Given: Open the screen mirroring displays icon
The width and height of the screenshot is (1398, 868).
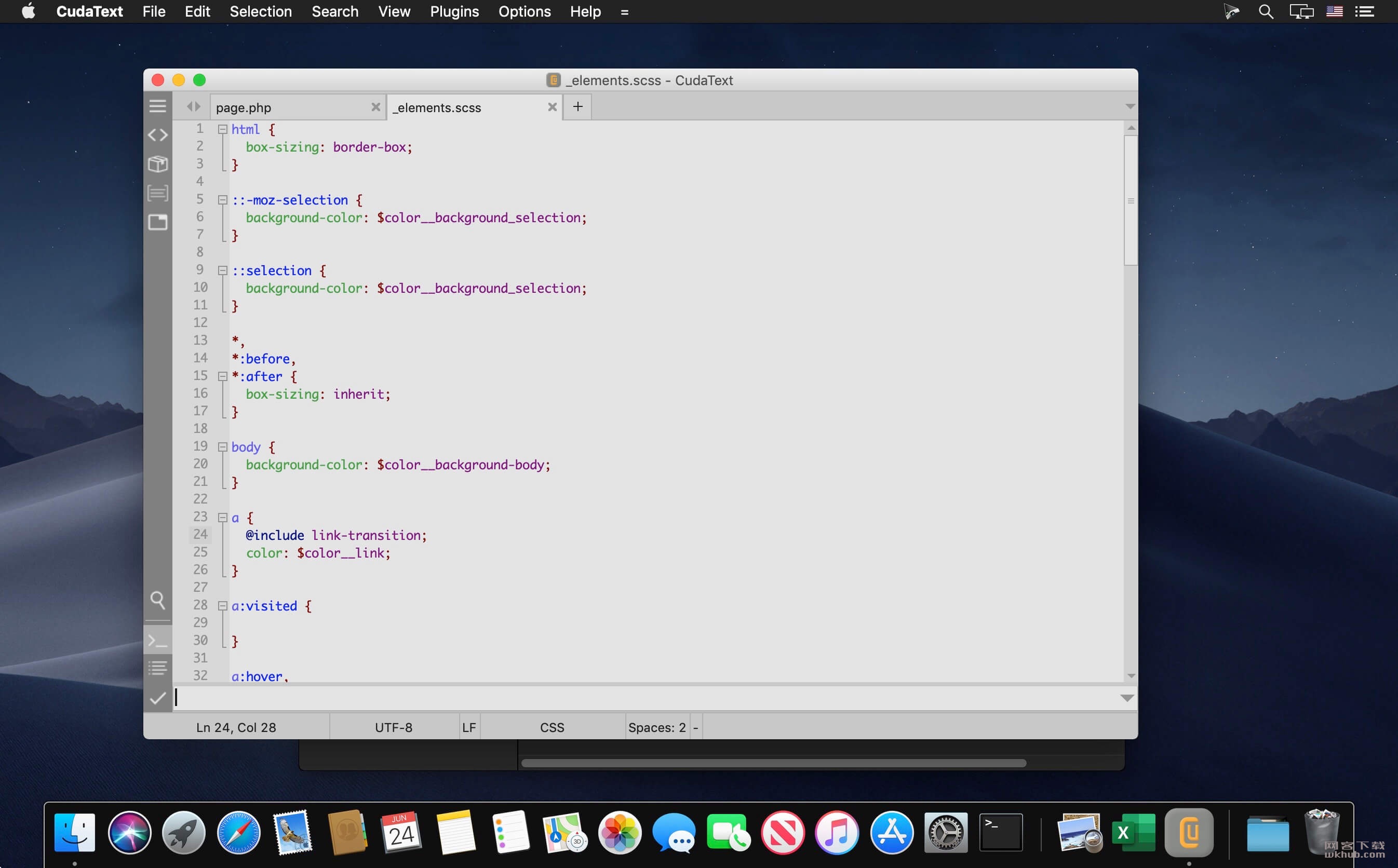Looking at the screenshot, I should pos(1301,11).
